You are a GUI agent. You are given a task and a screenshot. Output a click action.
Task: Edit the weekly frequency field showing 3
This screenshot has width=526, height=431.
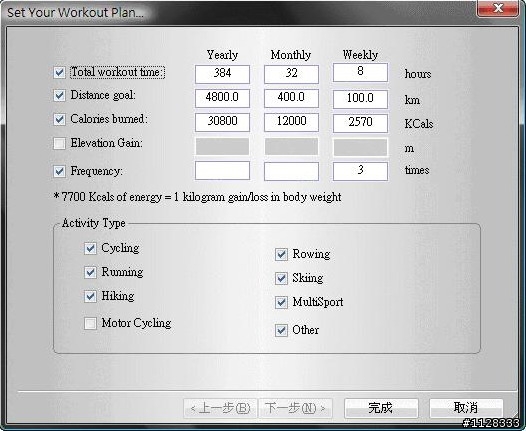[360, 171]
